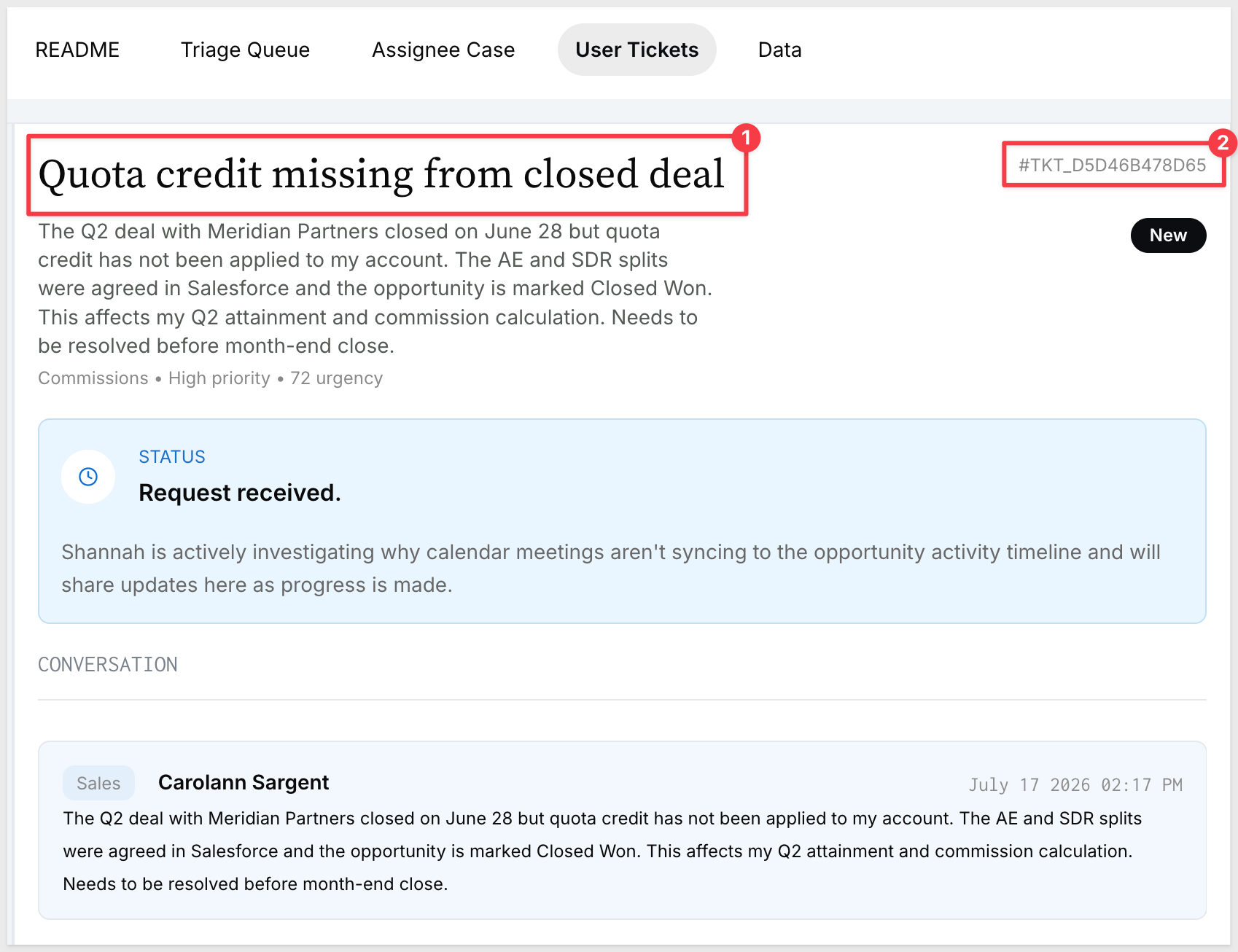Screen dimensions: 1238x952
Task: Click the ticket title Quota credit missing
Action: pos(381,174)
